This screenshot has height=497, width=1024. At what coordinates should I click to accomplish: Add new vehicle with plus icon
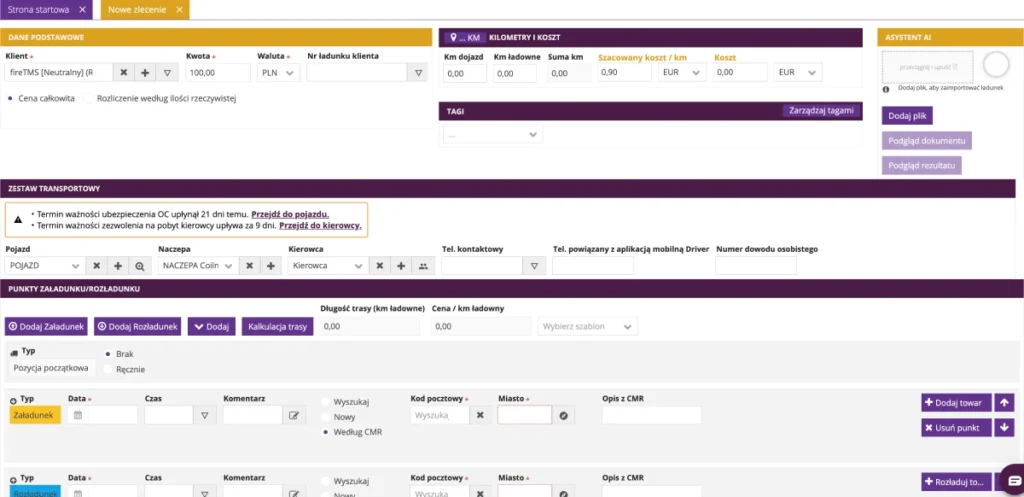coord(118,266)
